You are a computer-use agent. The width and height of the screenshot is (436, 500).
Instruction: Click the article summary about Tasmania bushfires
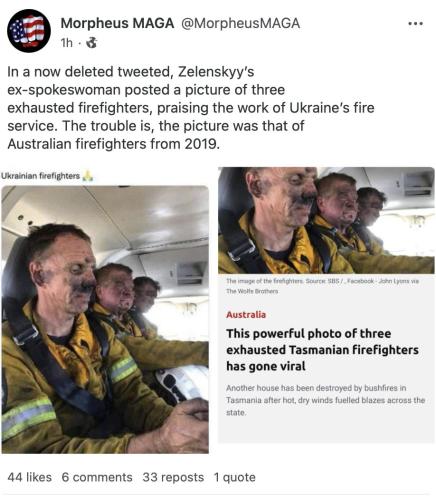(325, 400)
